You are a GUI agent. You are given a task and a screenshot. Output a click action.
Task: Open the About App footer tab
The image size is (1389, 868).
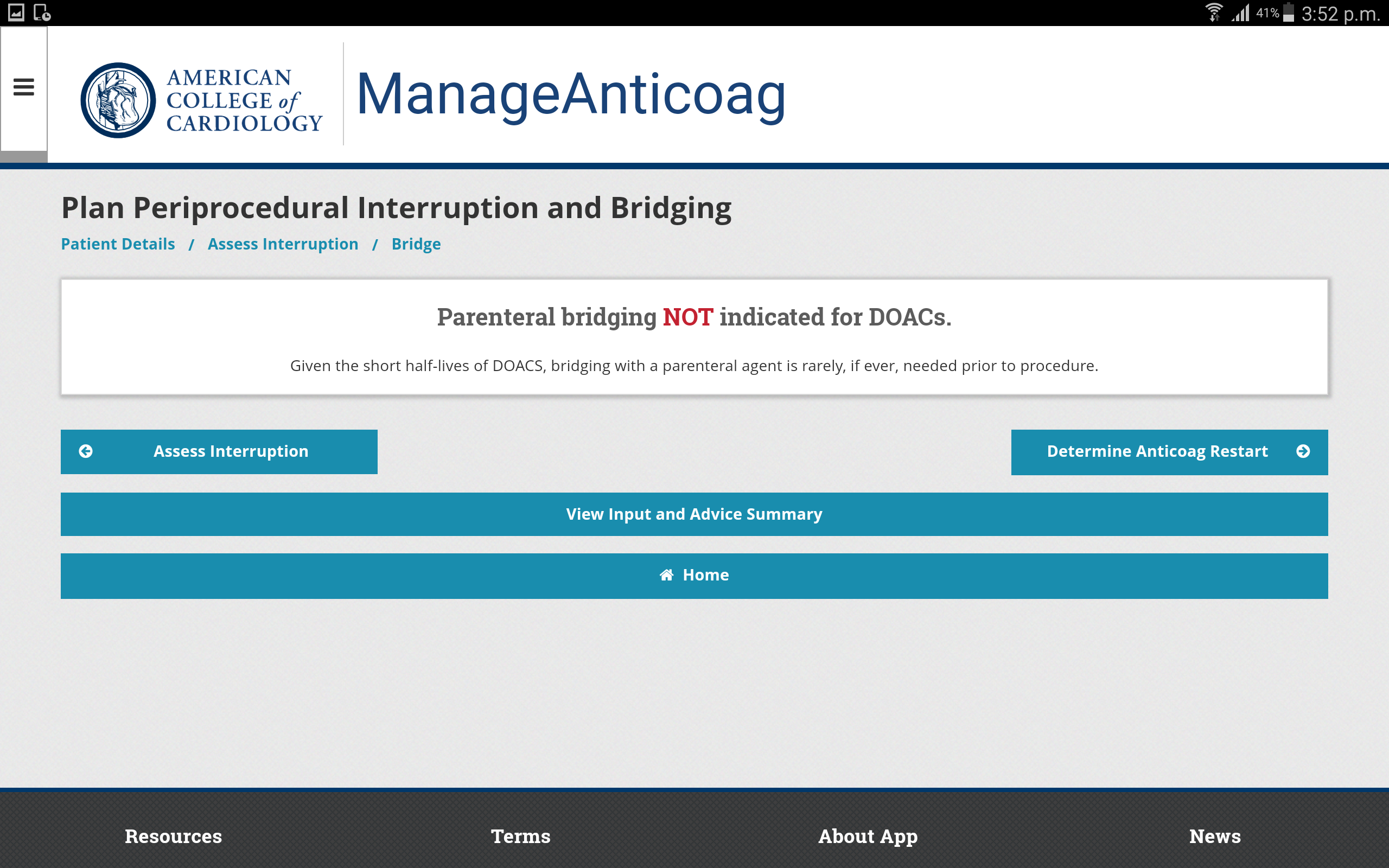coord(868,837)
